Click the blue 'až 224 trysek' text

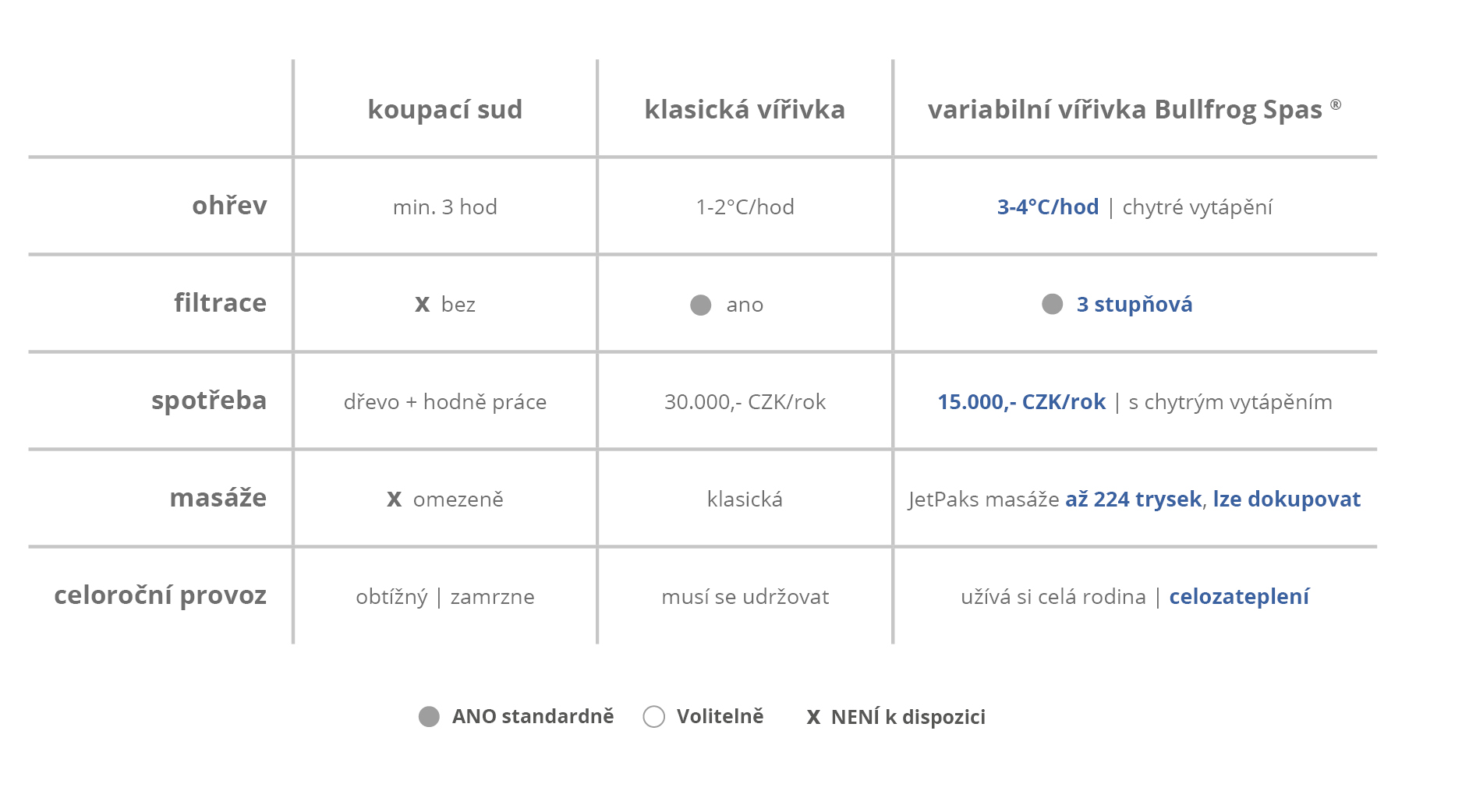[1133, 500]
